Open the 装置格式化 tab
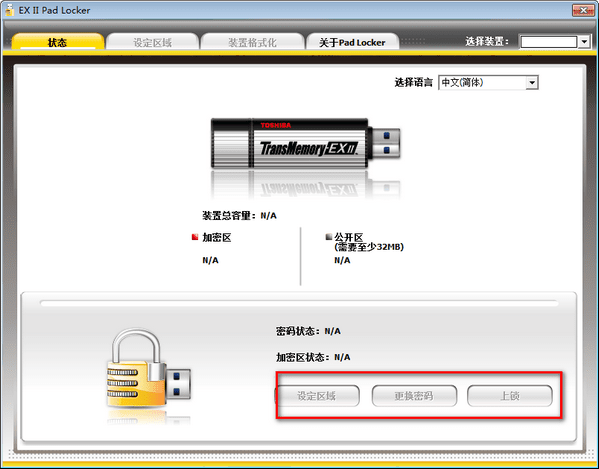 pos(252,42)
